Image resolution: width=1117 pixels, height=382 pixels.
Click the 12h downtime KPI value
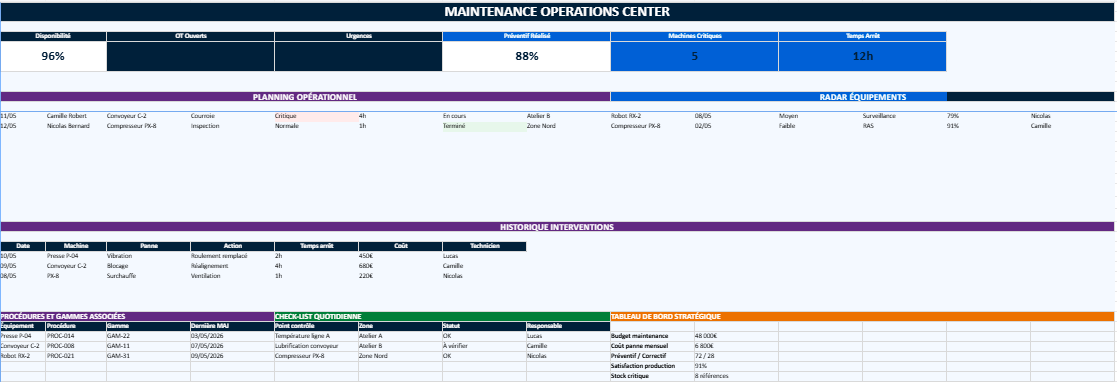pyautogui.click(x=863, y=56)
